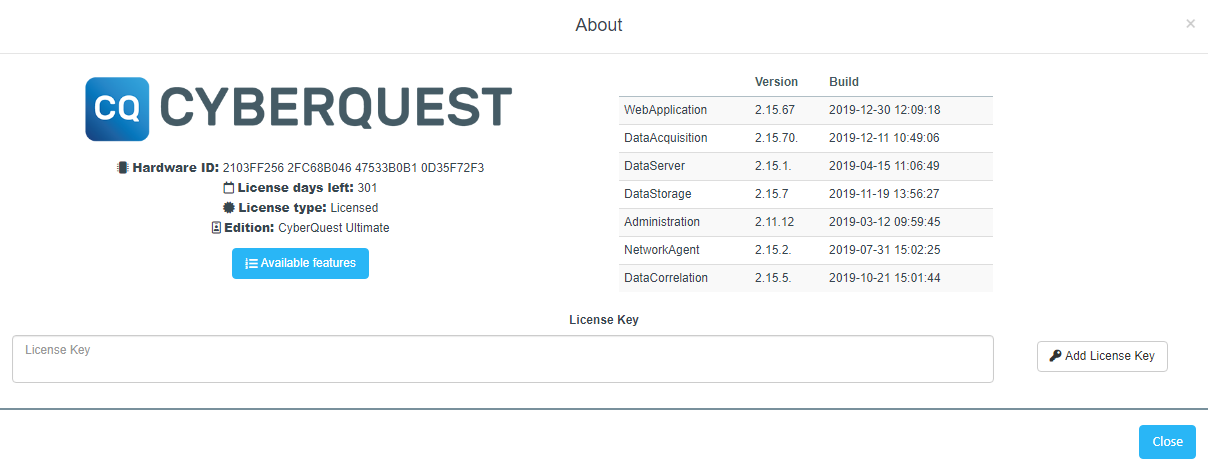This screenshot has height=471, width=1208.
Task: Click build date 2019-03-12 09:59:45
Action: click(884, 222)
